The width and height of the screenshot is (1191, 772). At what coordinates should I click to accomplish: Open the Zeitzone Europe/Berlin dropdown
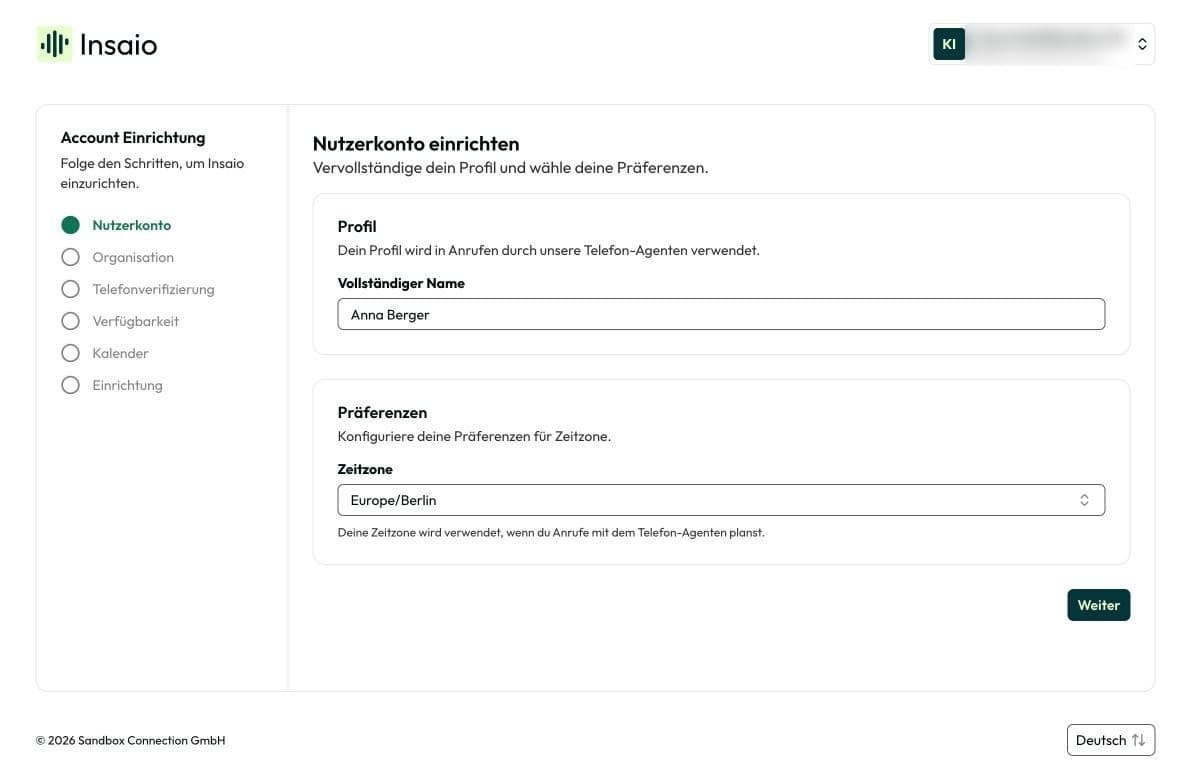[721, 500]
